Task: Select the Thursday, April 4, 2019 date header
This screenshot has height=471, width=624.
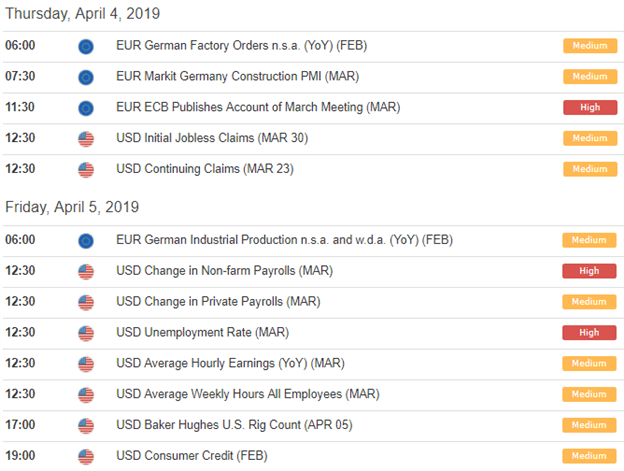Action: (x=82, y=14)
